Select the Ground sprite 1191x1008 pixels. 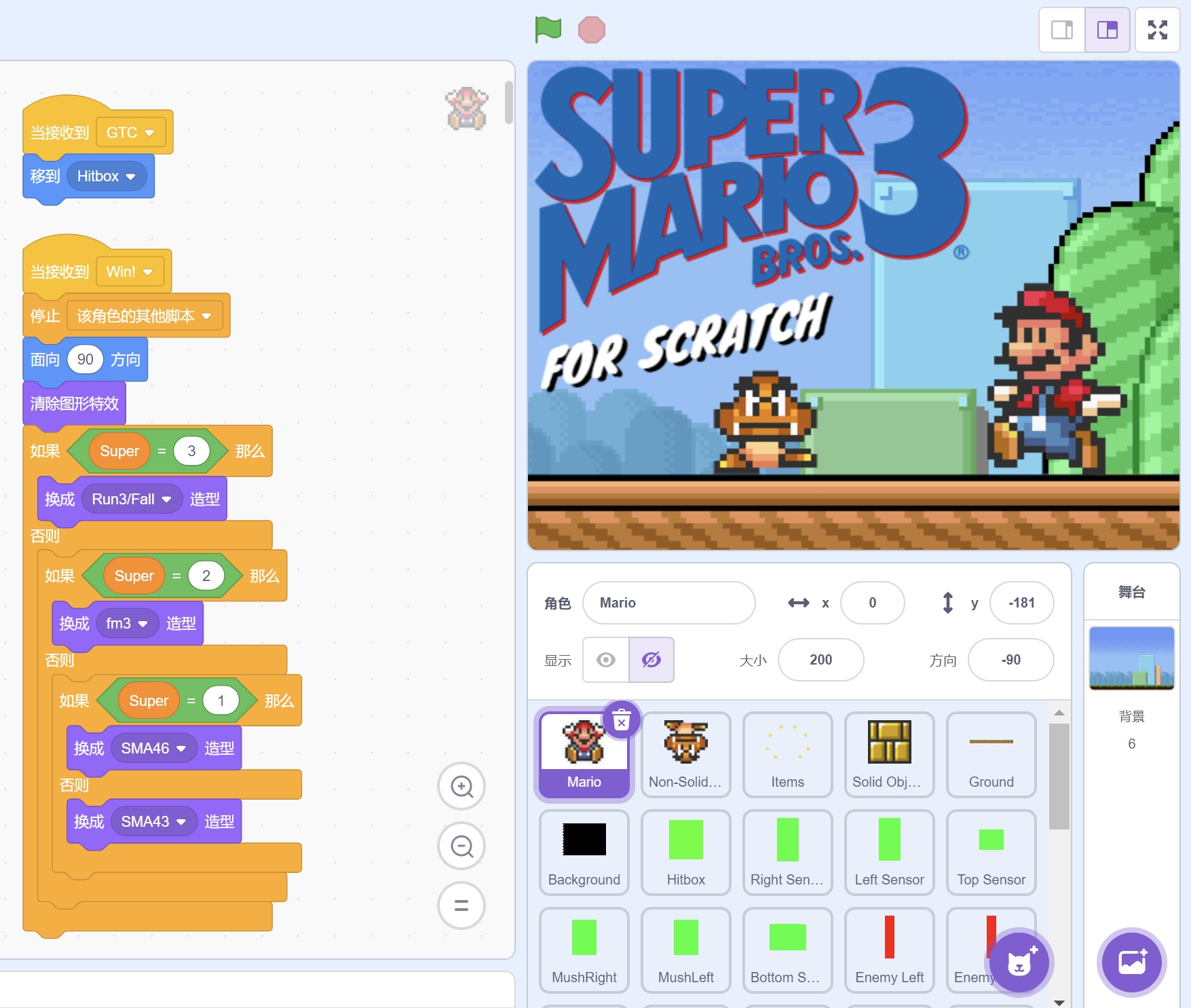[x=991, y=754]
